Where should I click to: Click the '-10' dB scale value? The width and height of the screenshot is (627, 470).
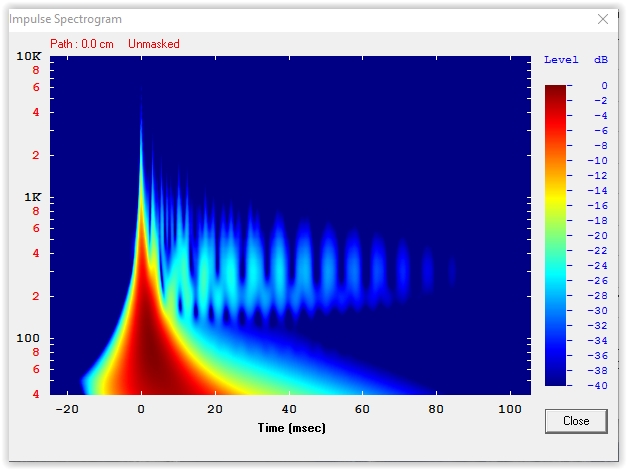[598, 160]
